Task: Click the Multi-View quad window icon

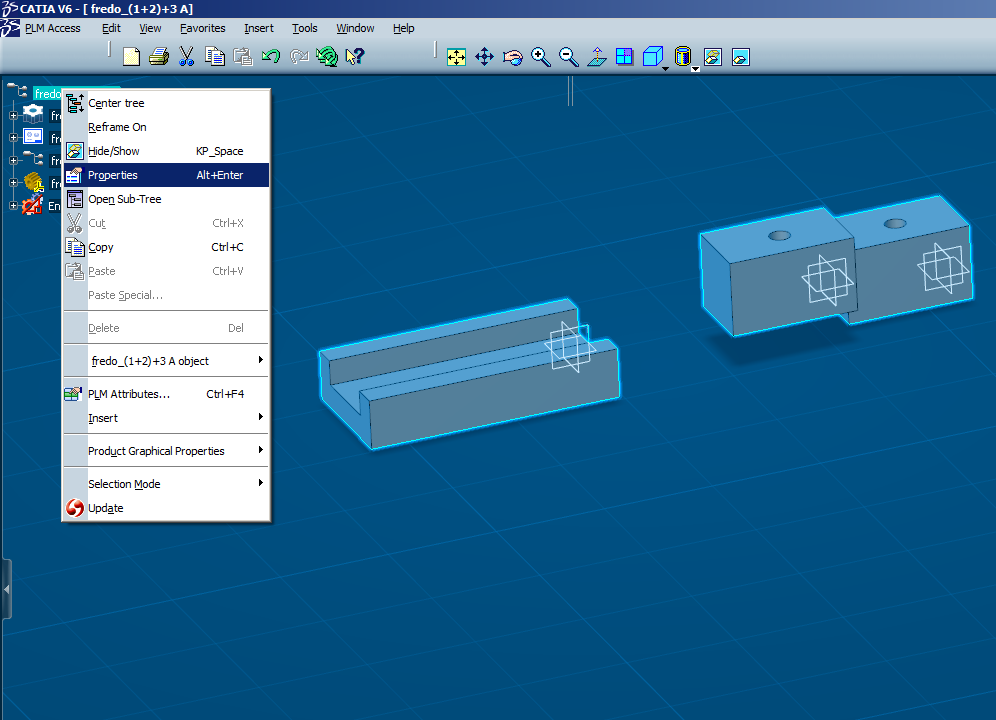Action: pos(624,57)
